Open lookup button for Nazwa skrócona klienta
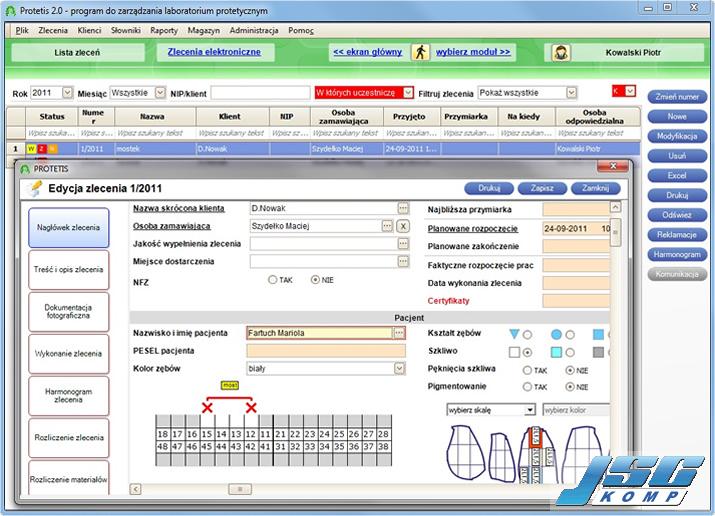This screenshot has height=516, width=715. 403,208
